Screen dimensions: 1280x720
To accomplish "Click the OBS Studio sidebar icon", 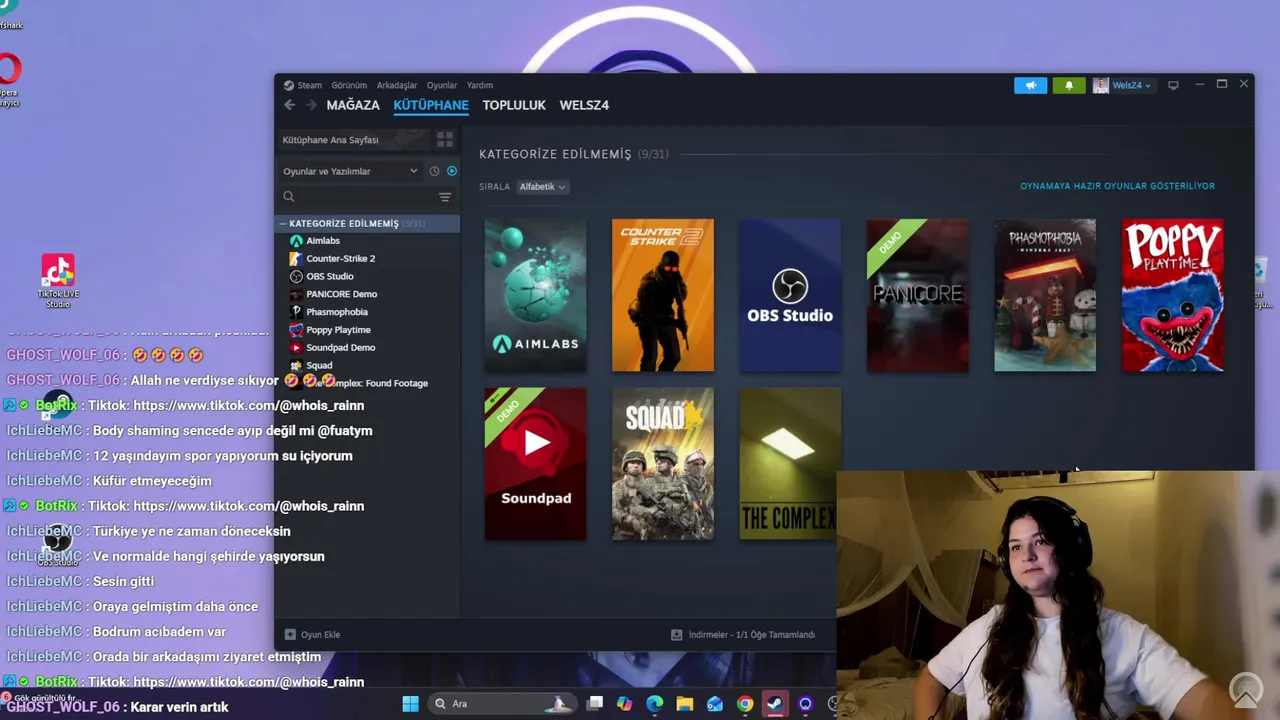I will 296,277.
